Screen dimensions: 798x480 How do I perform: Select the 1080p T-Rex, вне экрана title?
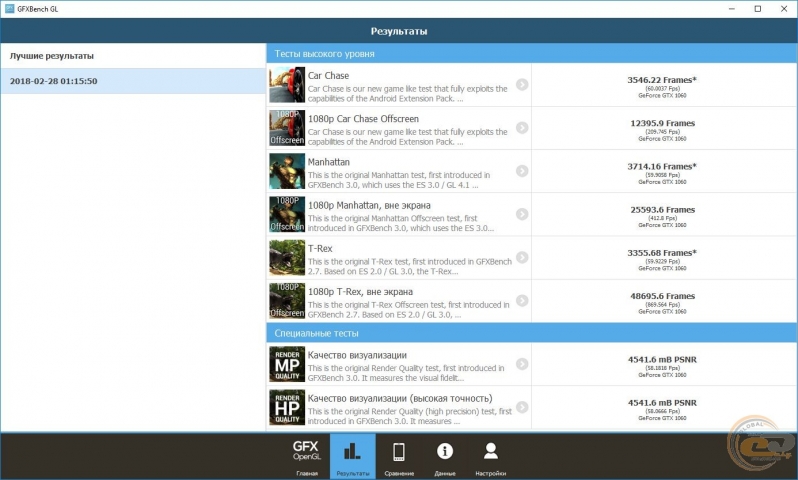click(x=360, y=292)
